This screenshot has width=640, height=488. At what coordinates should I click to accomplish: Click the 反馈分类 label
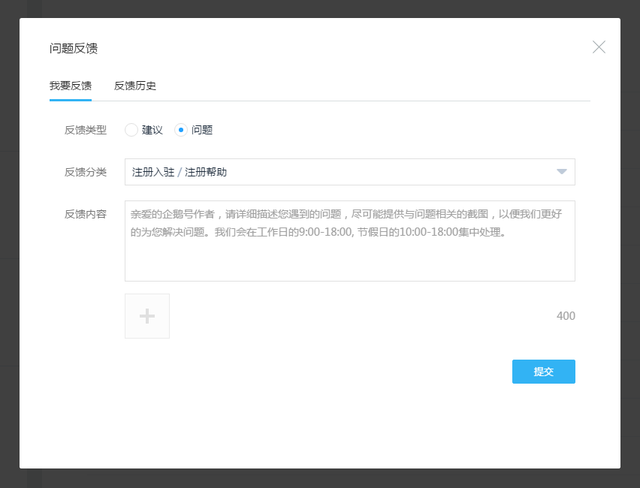85,172
